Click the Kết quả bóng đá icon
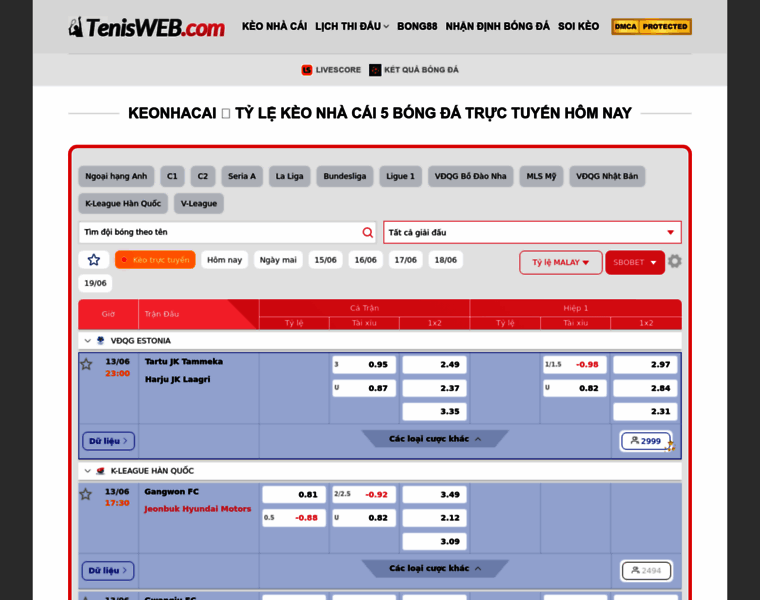Viewport: 760px width, 600px height. [x=375, y=70]
